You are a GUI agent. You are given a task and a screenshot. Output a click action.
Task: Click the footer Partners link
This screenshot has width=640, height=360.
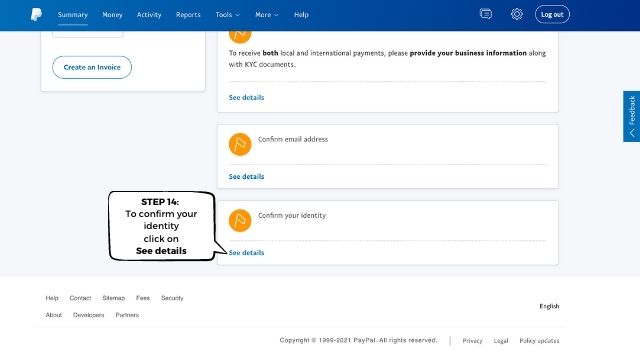tap(127, 315)
